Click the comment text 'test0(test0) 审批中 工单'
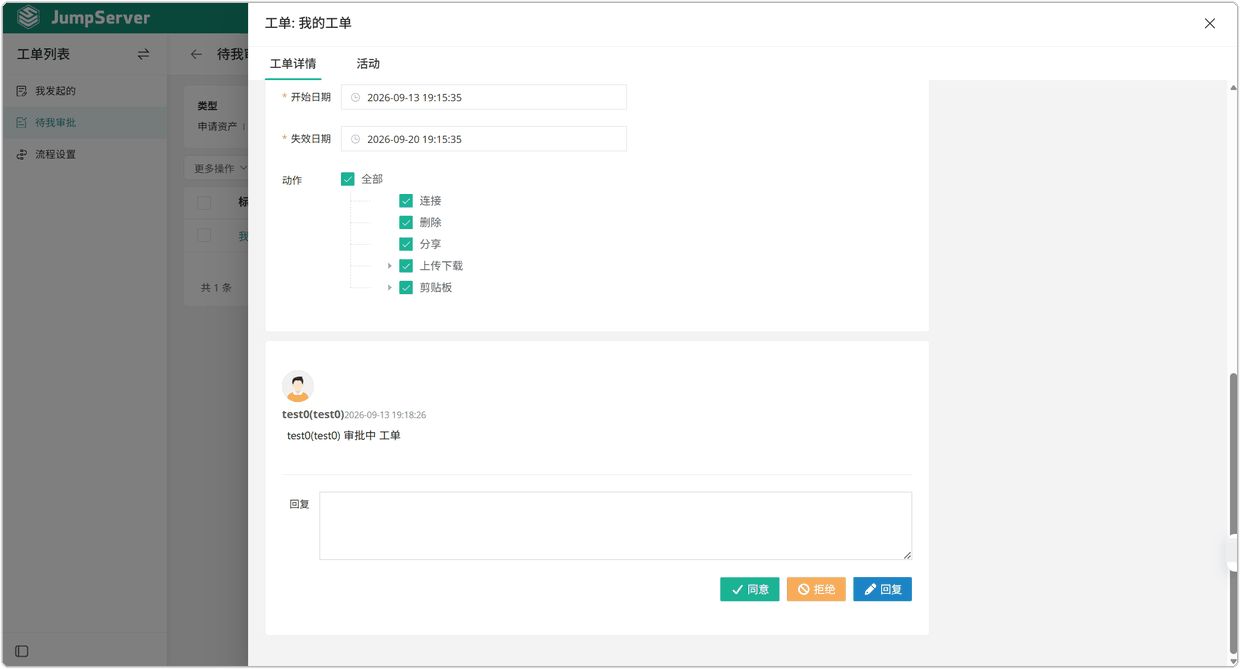This screenshot has width=1240, height=669. 343,436
